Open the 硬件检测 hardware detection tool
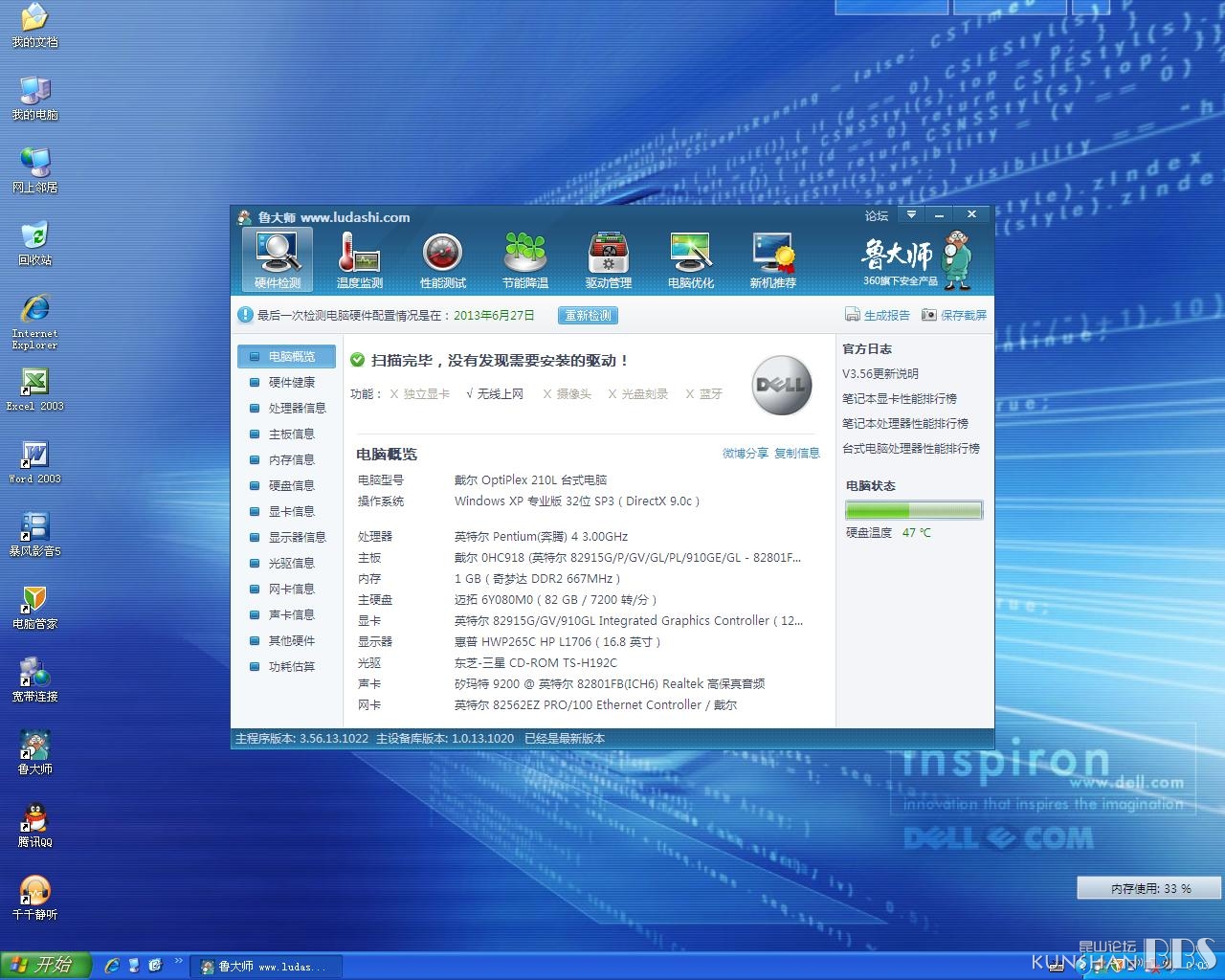The height and width of the screenshot is (980, 1225). pyautogui.click(x=278, y=259)
